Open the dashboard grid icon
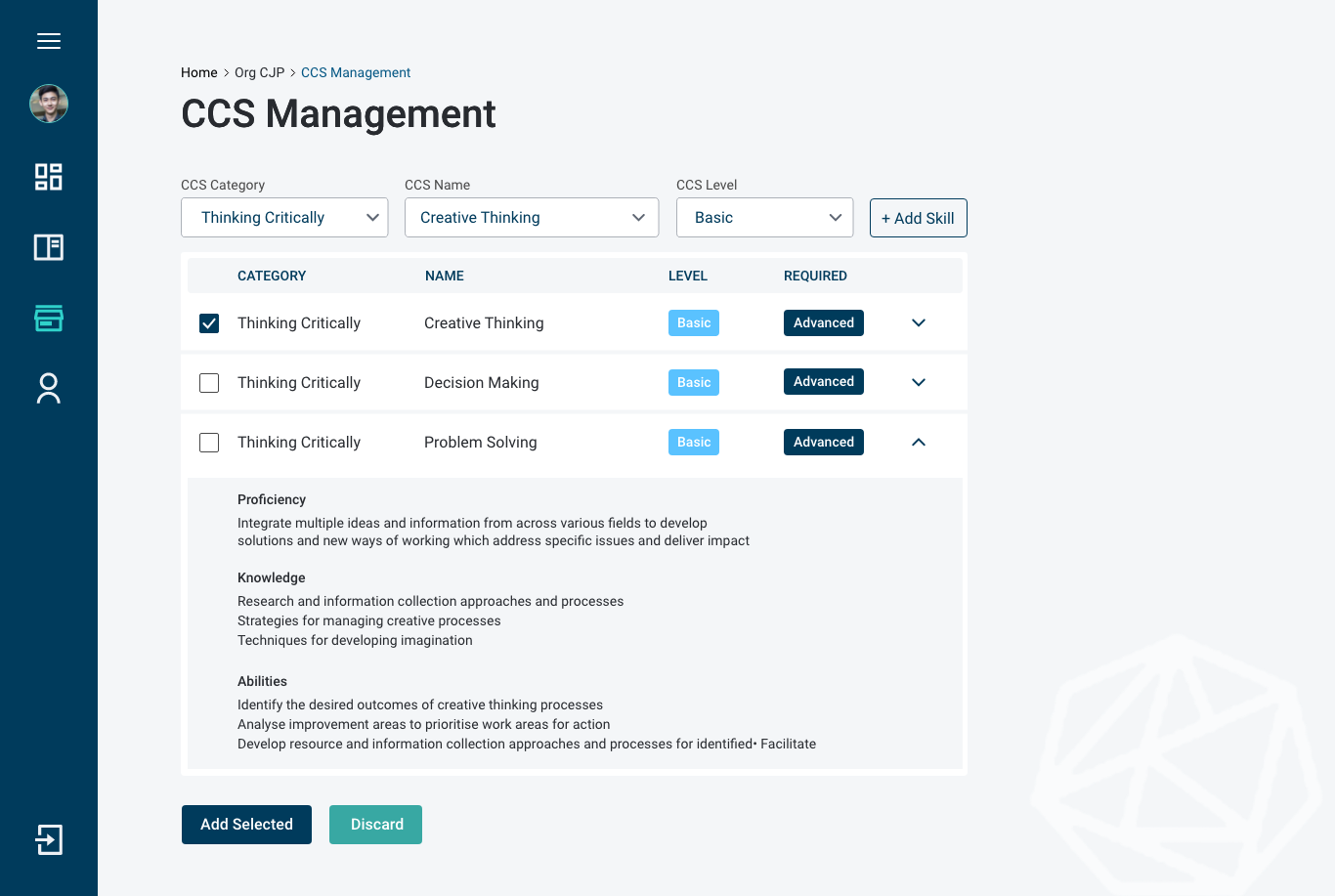This screenshot has height=896, width=1335. [x=49, y=177]
